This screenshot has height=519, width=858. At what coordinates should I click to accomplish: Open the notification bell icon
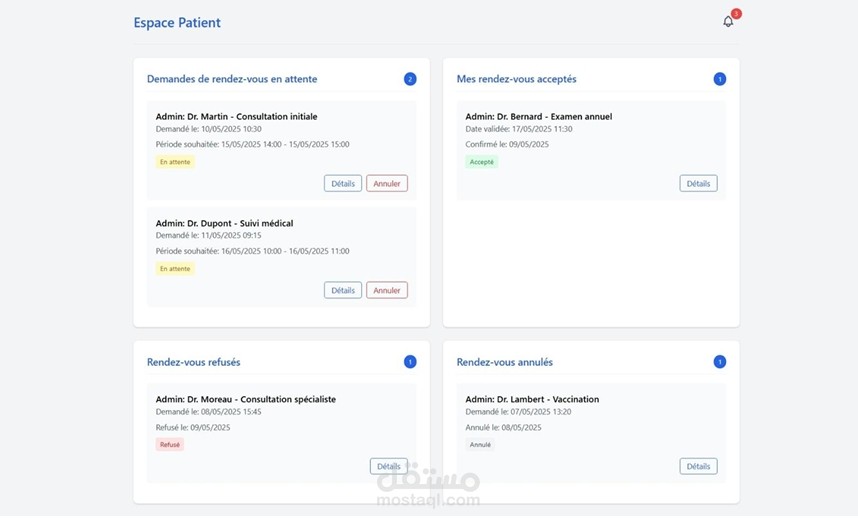(728, 21)
